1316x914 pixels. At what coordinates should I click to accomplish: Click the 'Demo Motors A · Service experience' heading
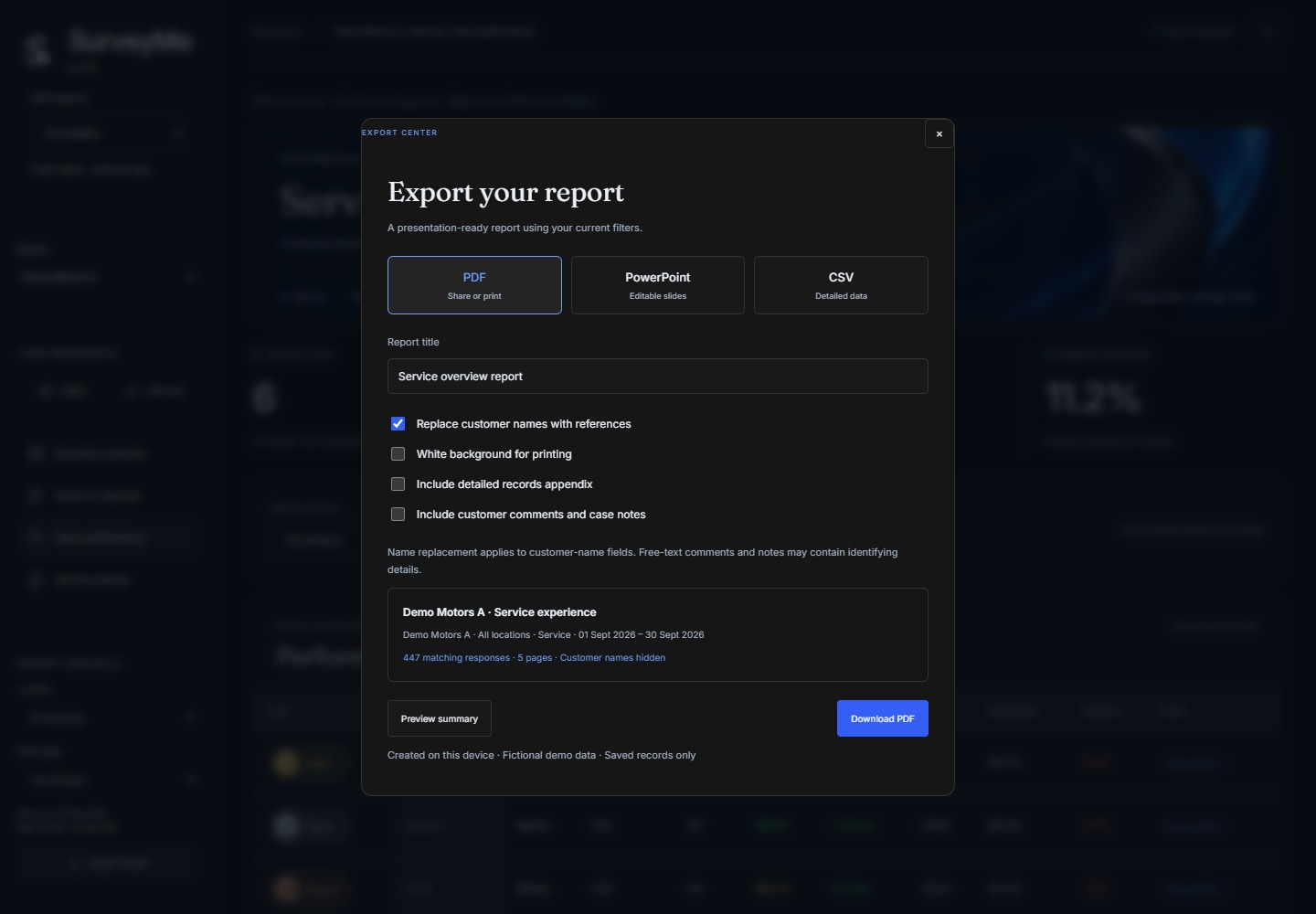[x=499, y=612]
